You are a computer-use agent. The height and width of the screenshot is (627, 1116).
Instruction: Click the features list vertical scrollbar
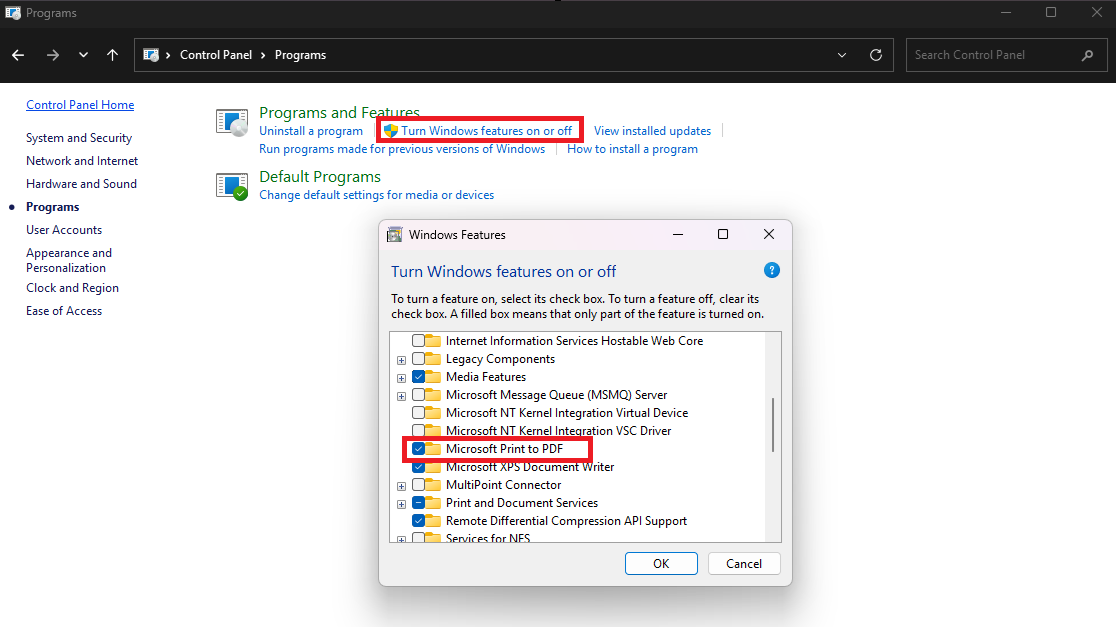pyautogui.click(x=773, y=425)
